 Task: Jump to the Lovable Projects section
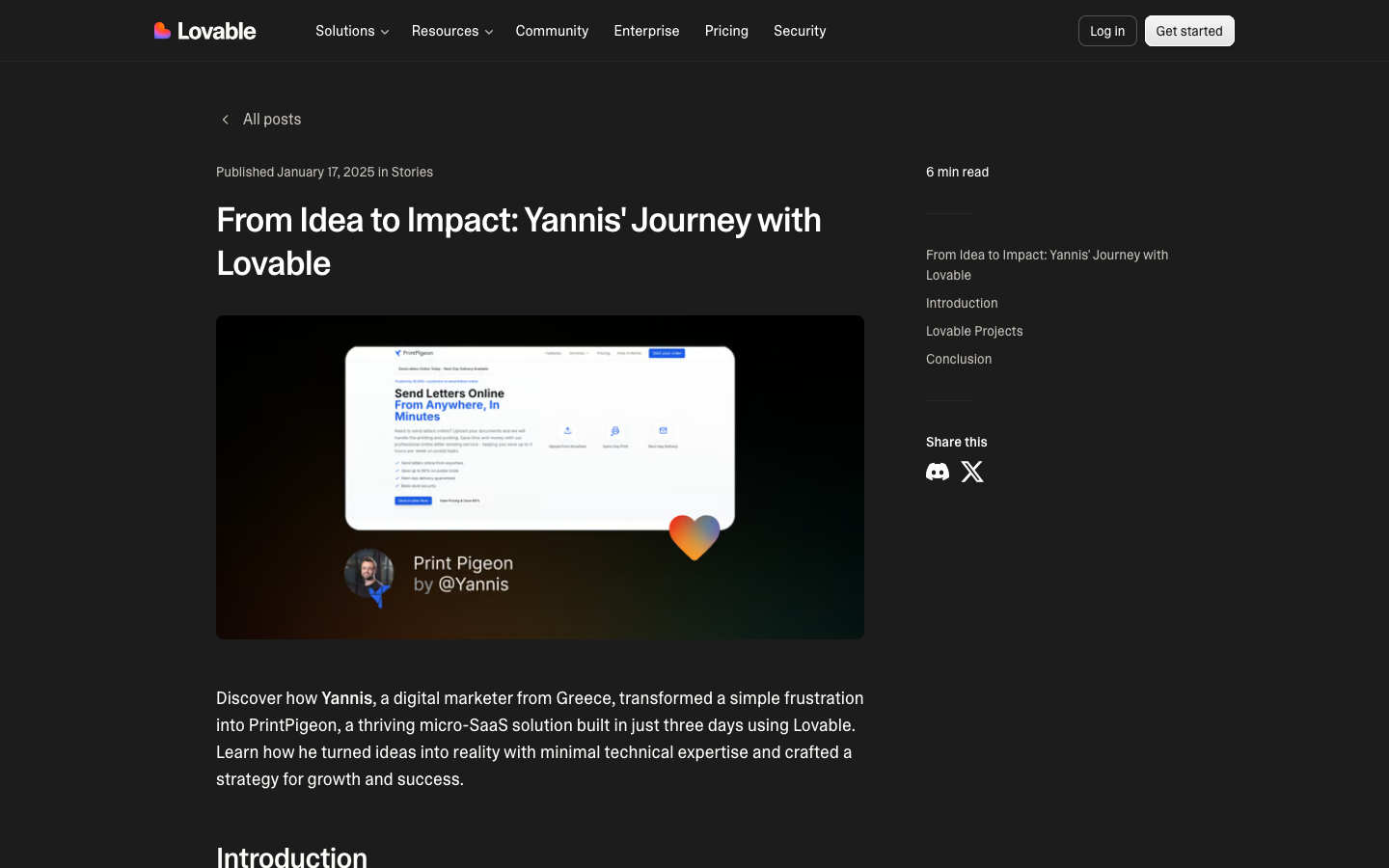click(x=974, y=331)
